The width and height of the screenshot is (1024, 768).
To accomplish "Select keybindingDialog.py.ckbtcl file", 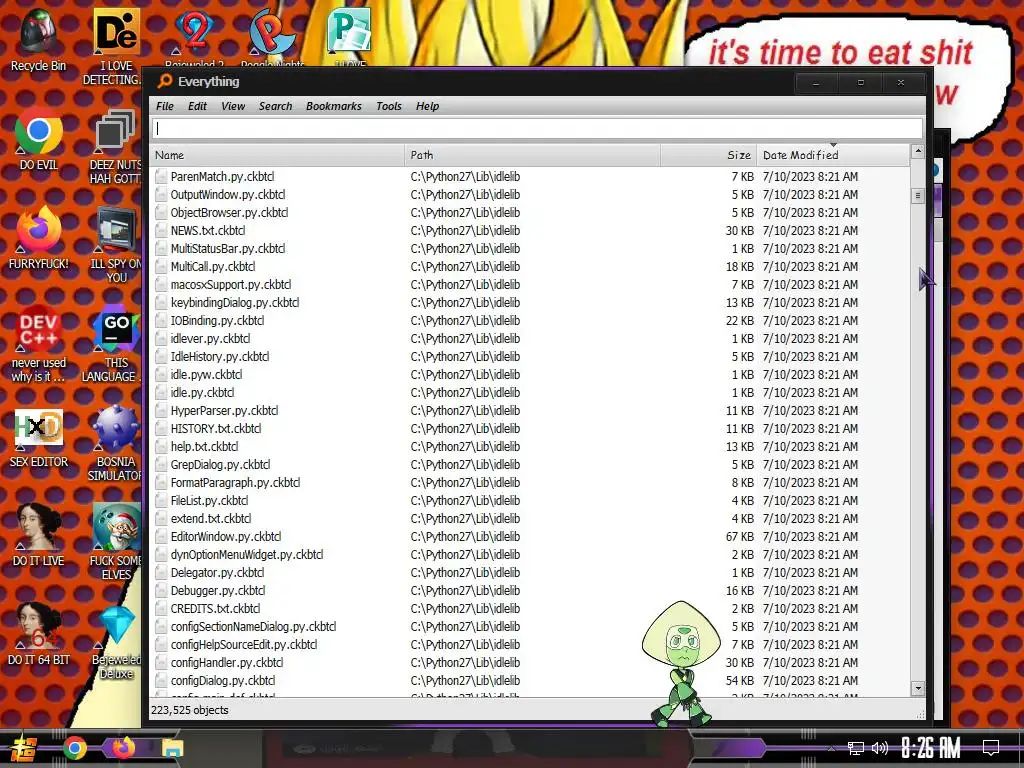I will 529,302.
